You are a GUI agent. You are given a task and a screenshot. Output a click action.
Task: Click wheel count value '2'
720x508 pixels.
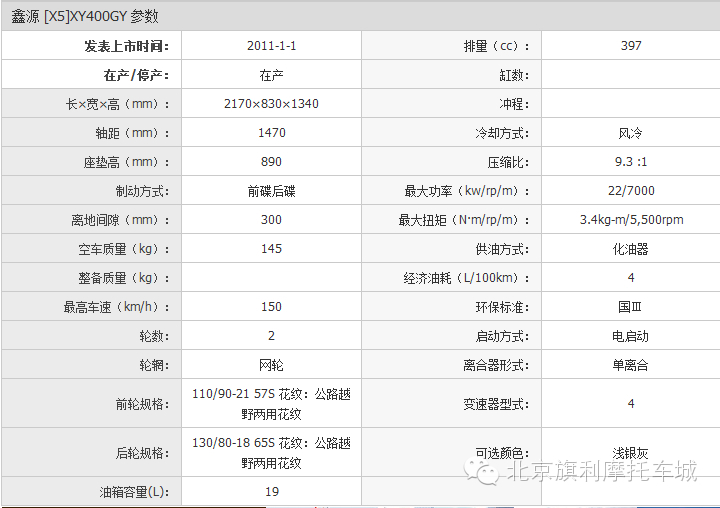(271, 335)
